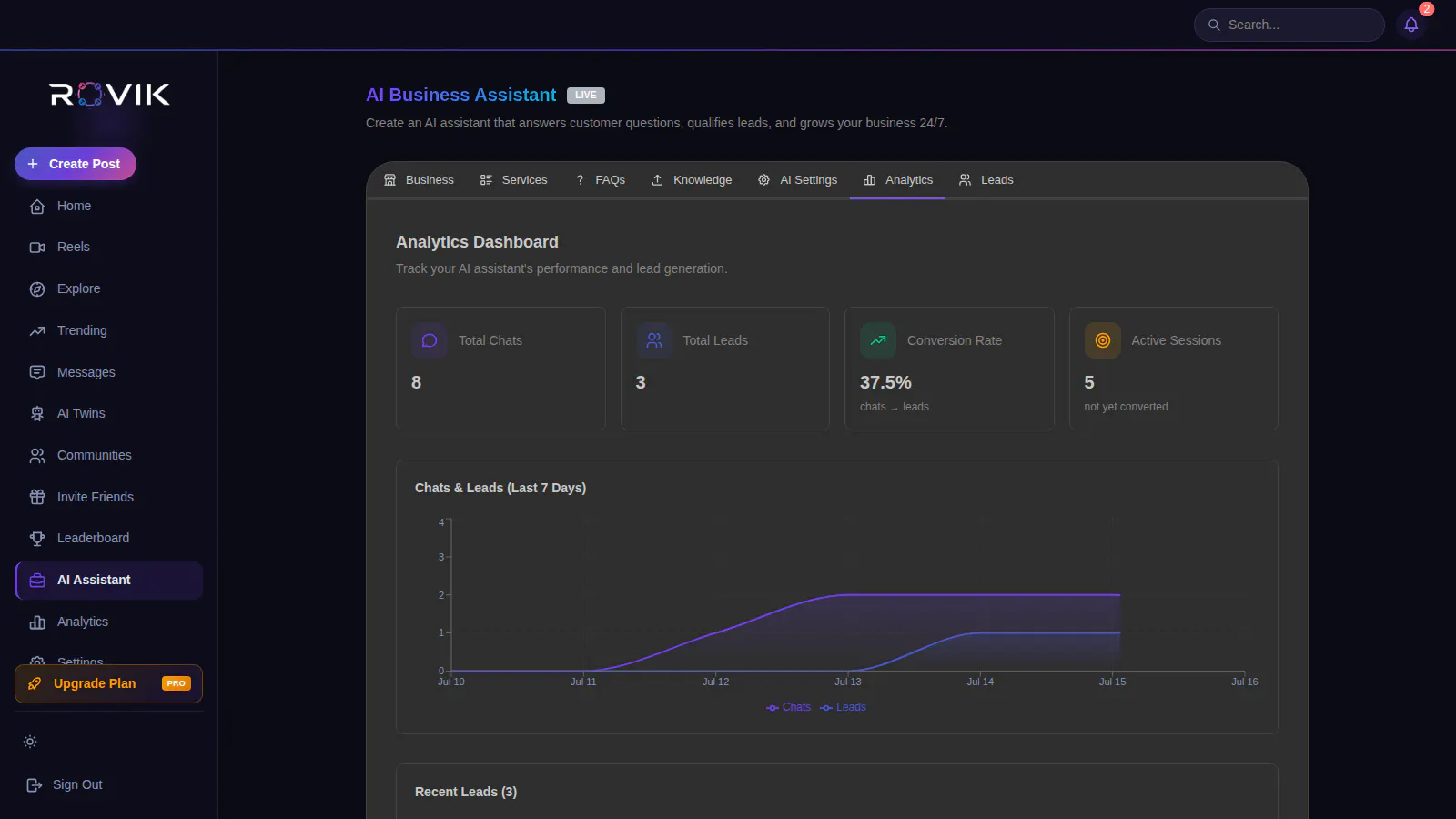1456x819 pixels.
Task: Toggle the Chats legend entry
Action: pyautogui.click(x=788, y=707)
